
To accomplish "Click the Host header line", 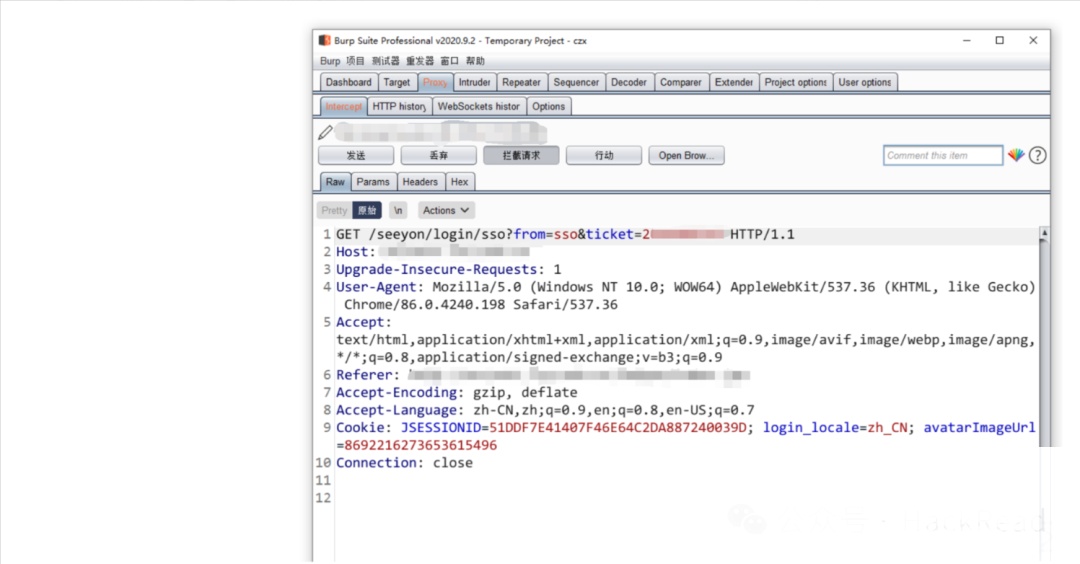I will pyautogui.click(x=433, y=252).
